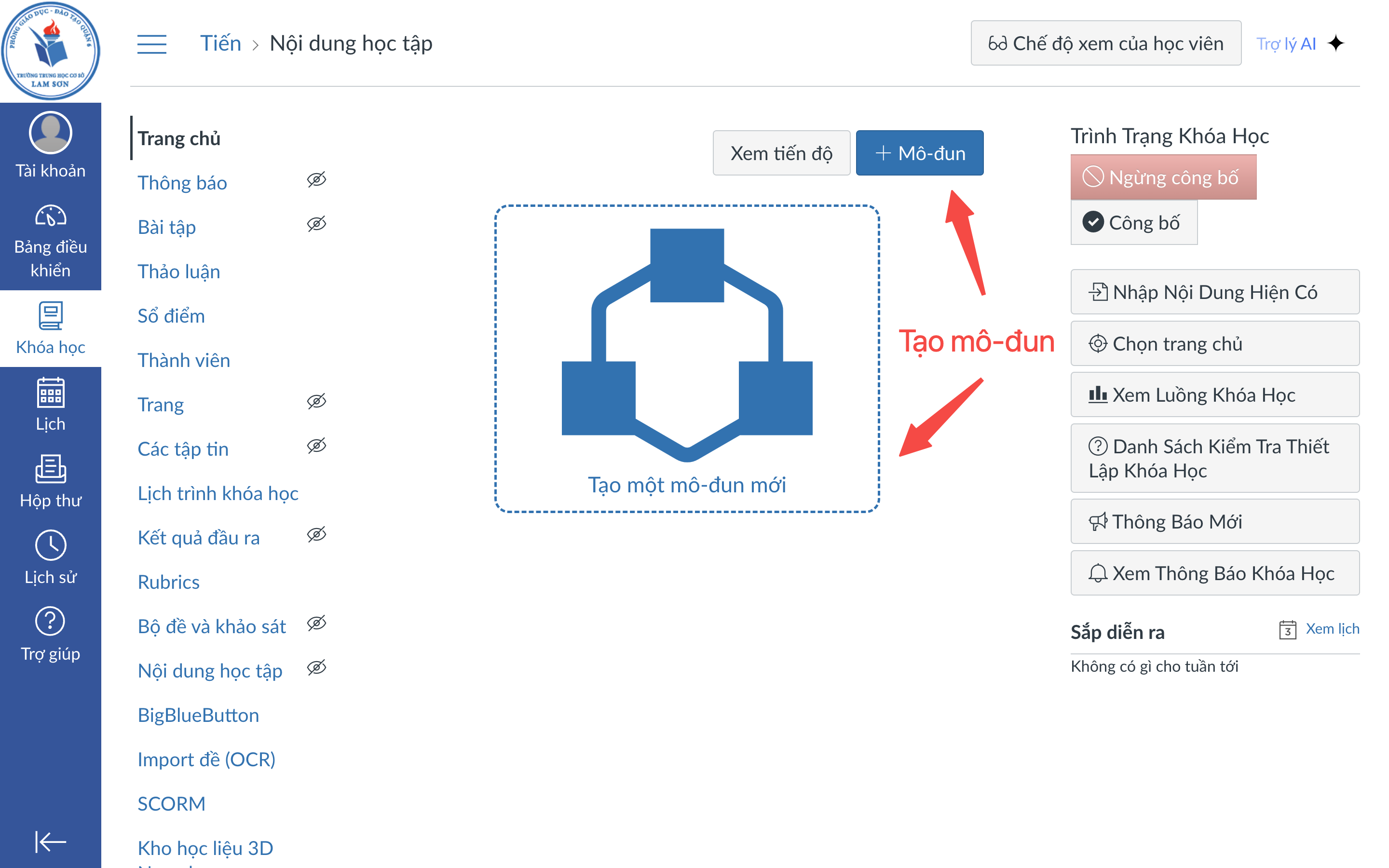The width and height of the screenshot is (1389, 868).
Task: Open Bài tập in course menu
Action: coord(167,227)
